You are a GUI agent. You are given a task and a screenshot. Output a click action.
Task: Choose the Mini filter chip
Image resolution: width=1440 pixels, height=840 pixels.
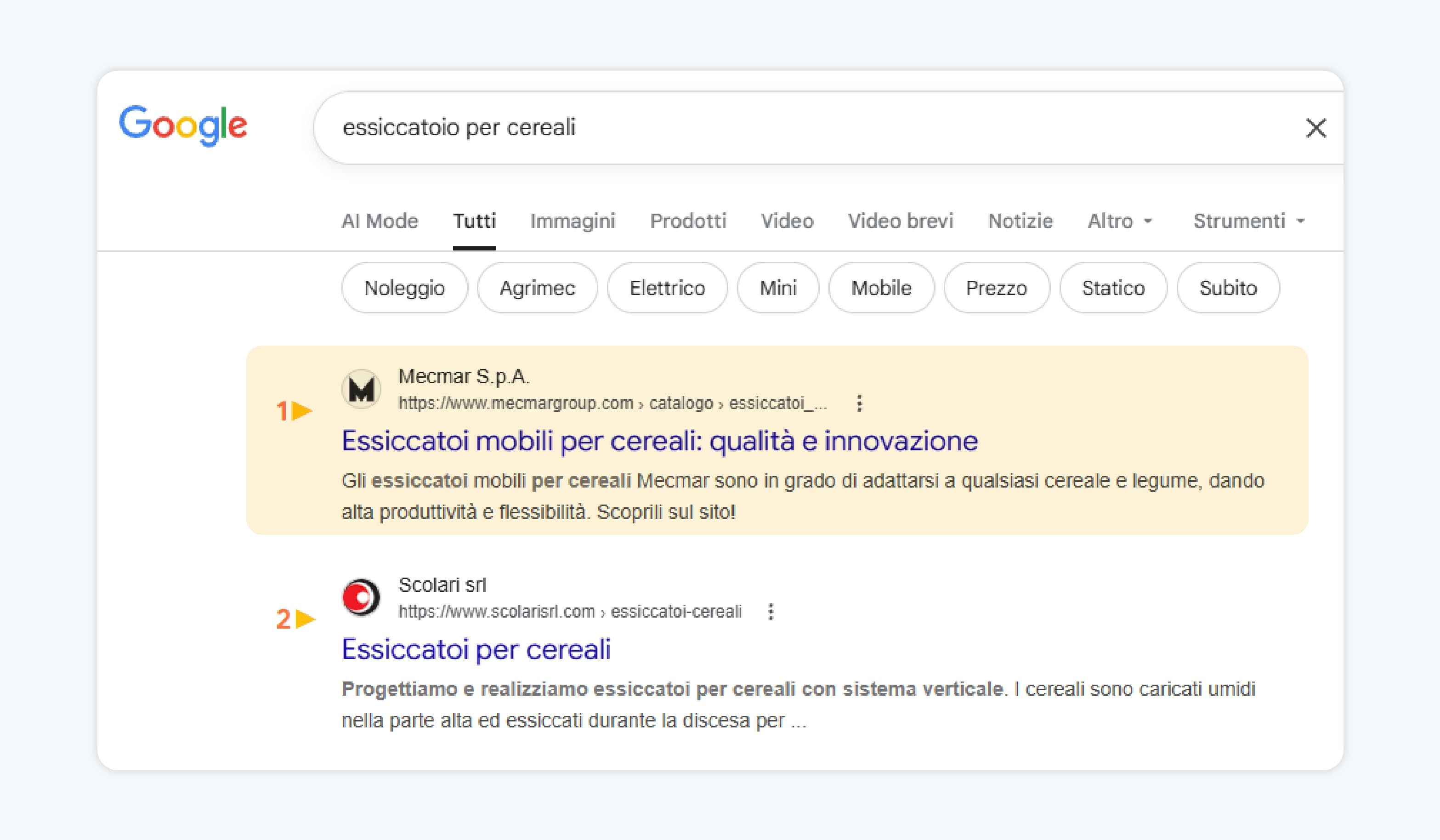pos(778,288)
